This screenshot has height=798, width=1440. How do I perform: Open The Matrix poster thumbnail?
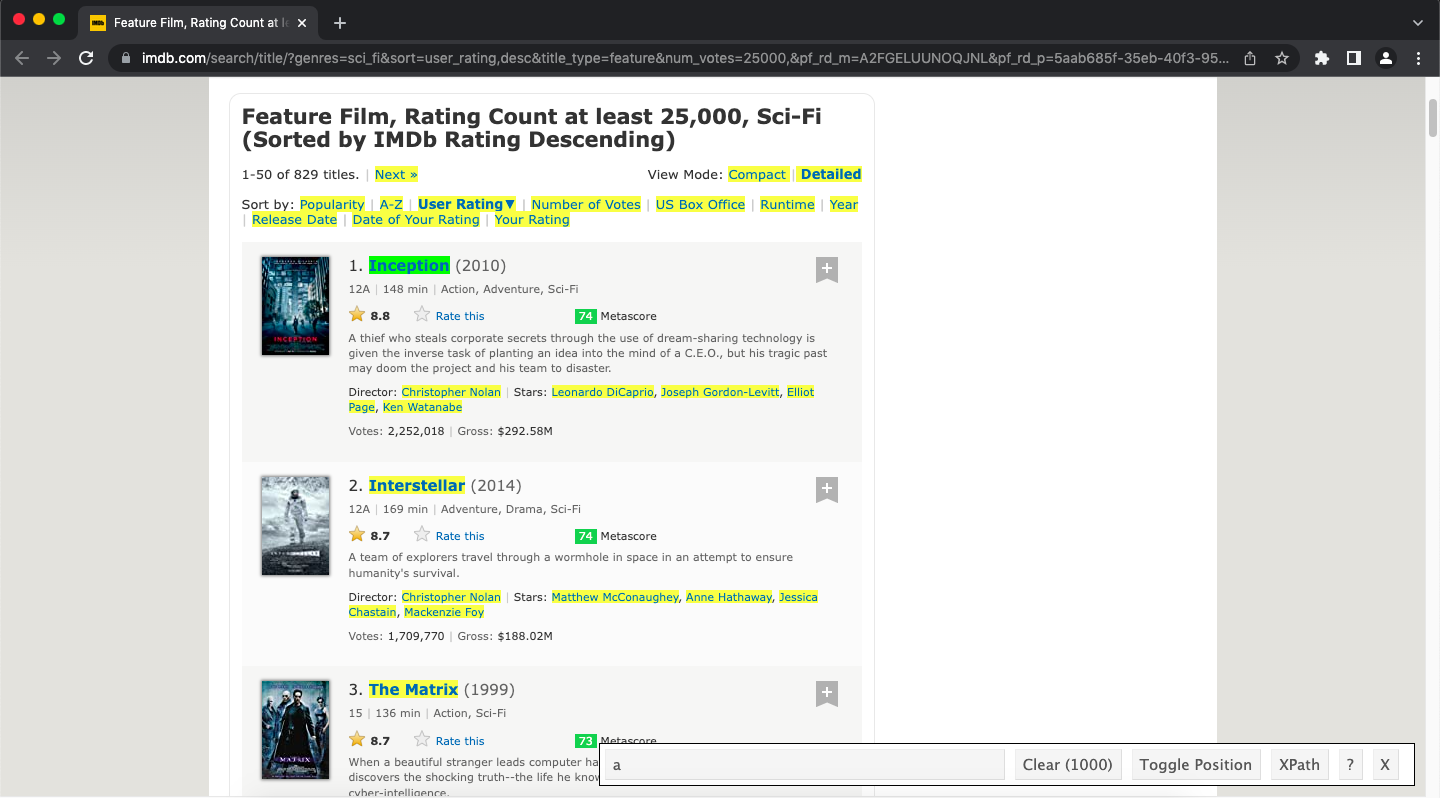coord(295,730)
